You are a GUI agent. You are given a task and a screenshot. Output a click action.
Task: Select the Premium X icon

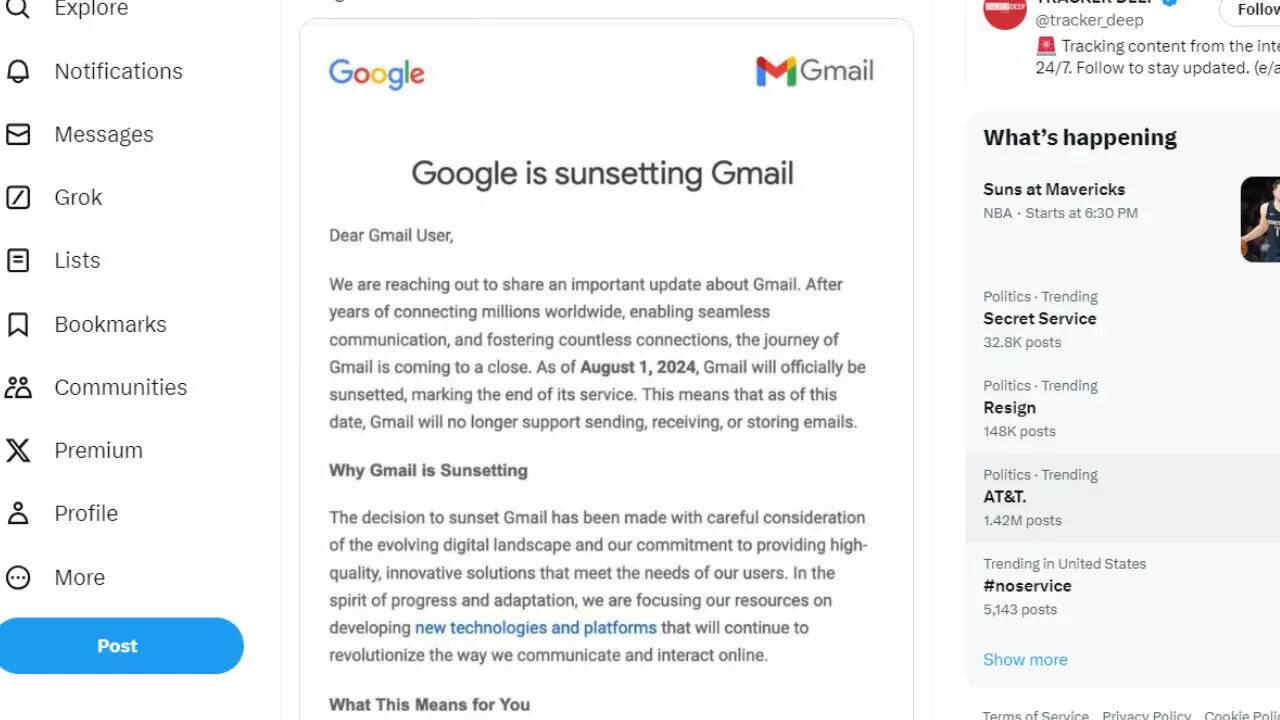point(18,450)
